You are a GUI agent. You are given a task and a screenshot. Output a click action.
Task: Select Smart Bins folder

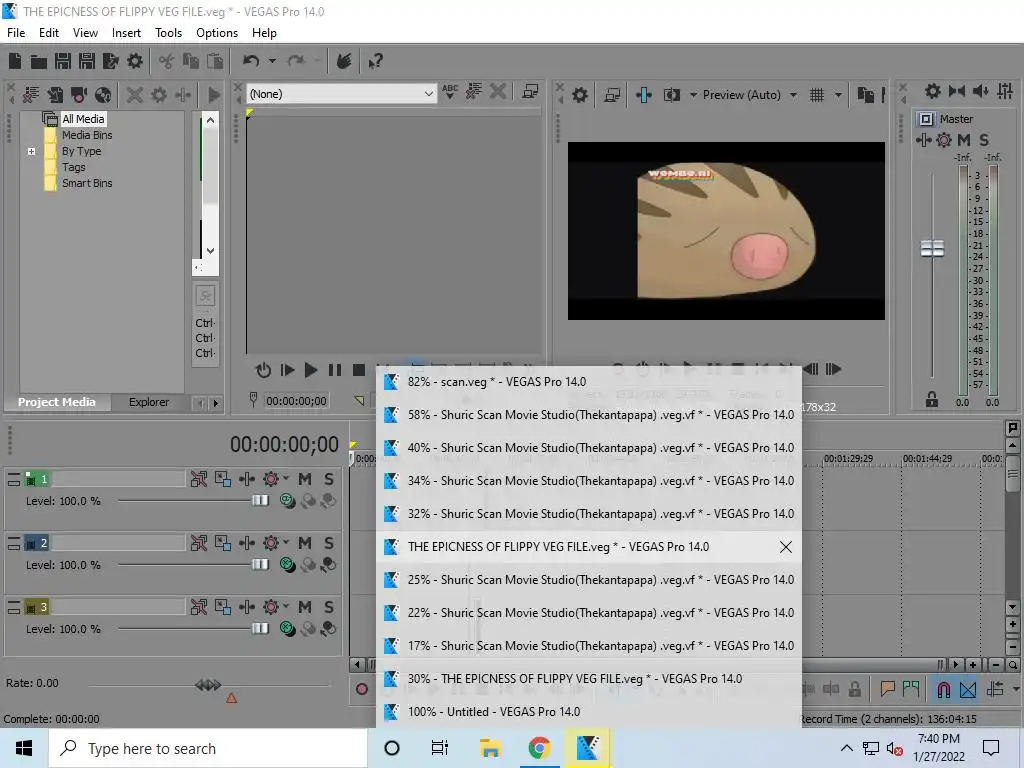pos(87,183)
